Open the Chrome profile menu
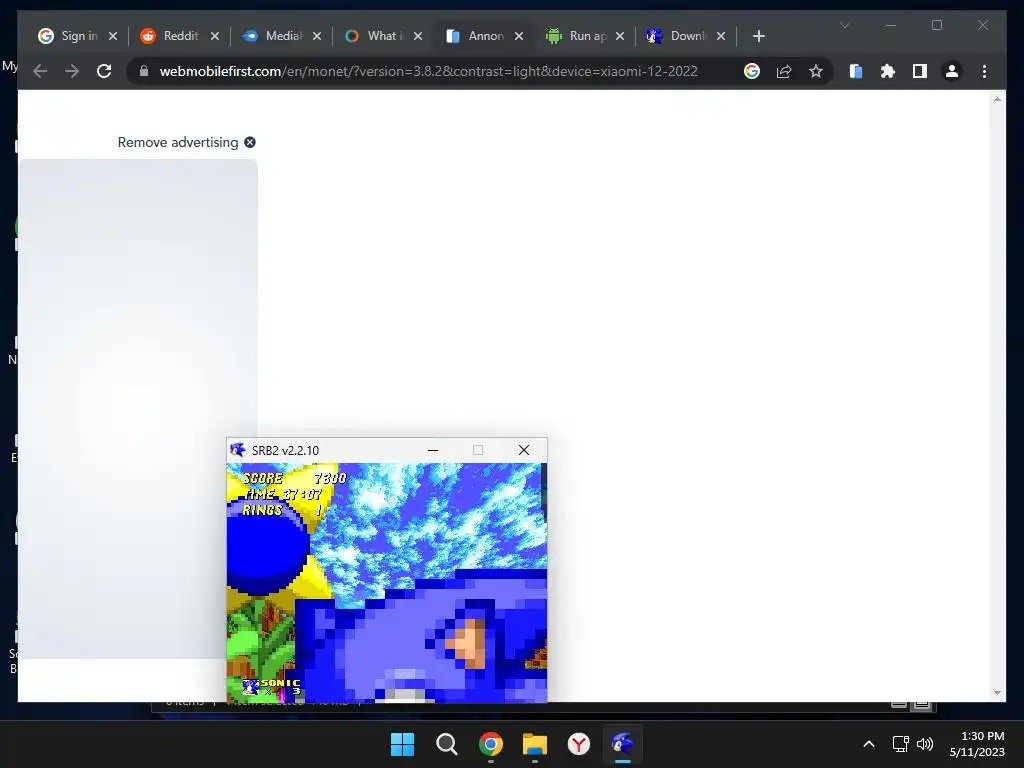 click(952, 71)
